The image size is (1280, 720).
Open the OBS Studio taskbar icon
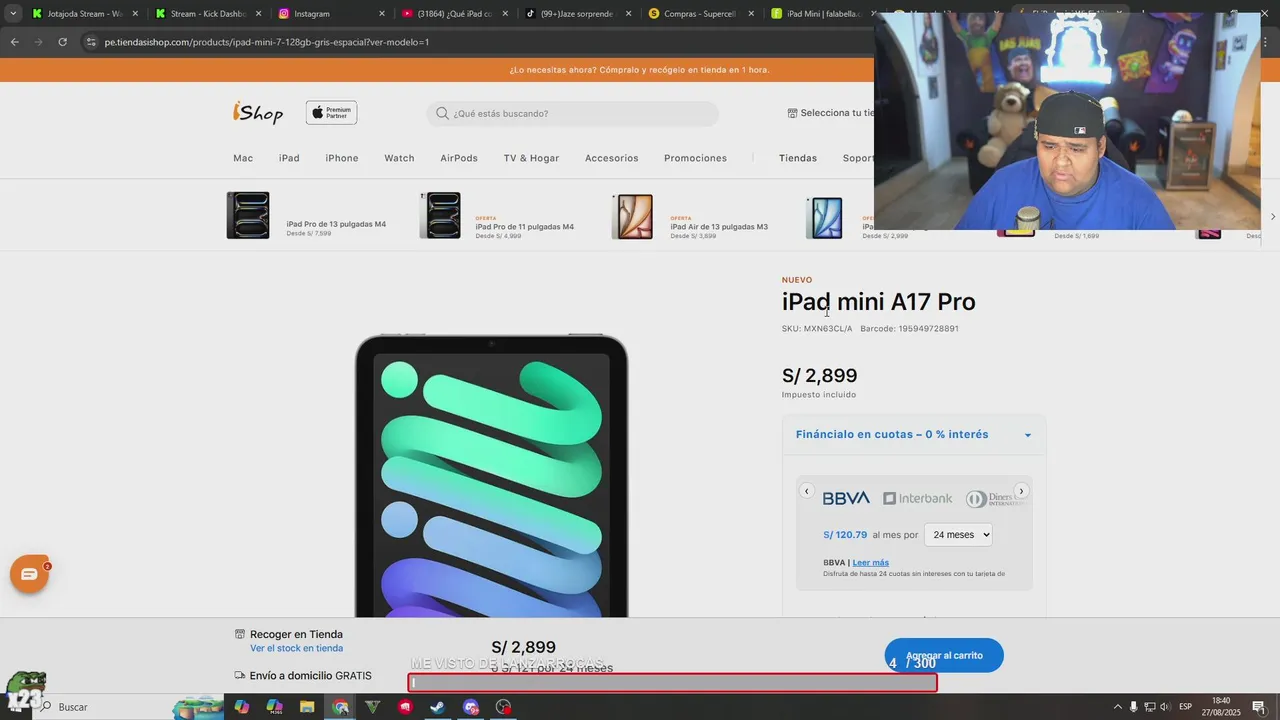click(x=504, y=707)
